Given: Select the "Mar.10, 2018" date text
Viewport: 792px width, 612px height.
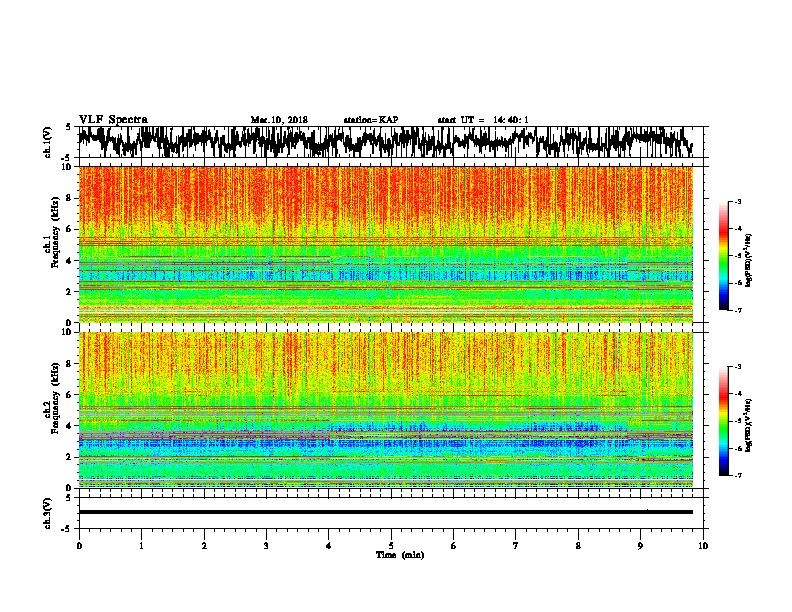Looking at the screenshot, I should pyautogui.click(x=279, y=120).
